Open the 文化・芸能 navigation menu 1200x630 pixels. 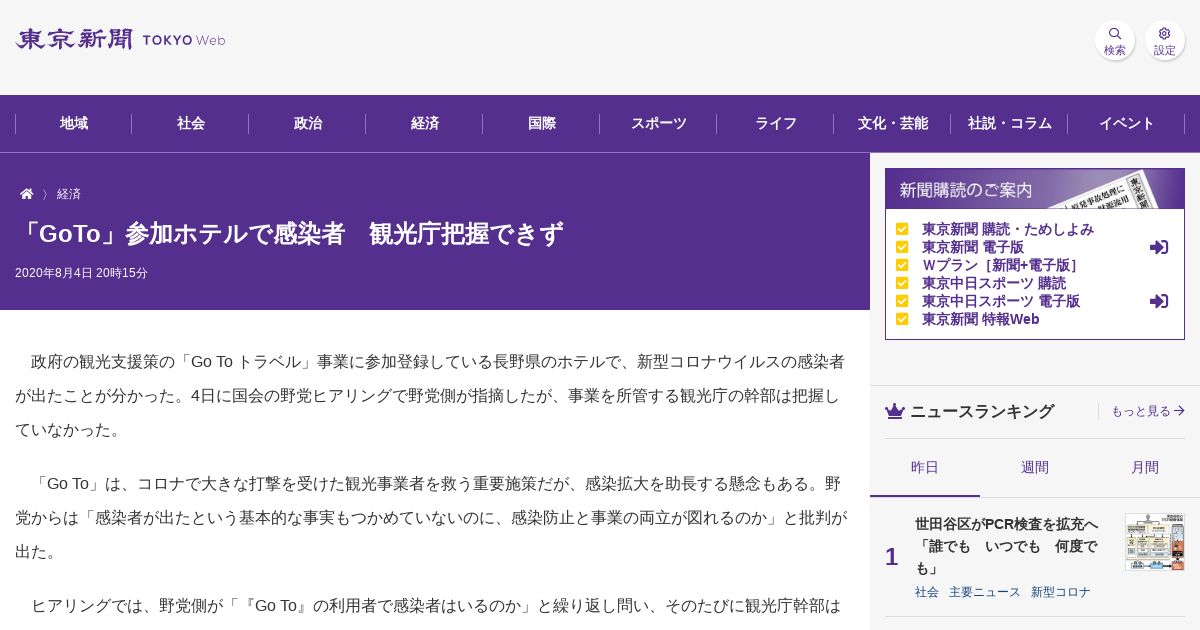pos(893,123)
